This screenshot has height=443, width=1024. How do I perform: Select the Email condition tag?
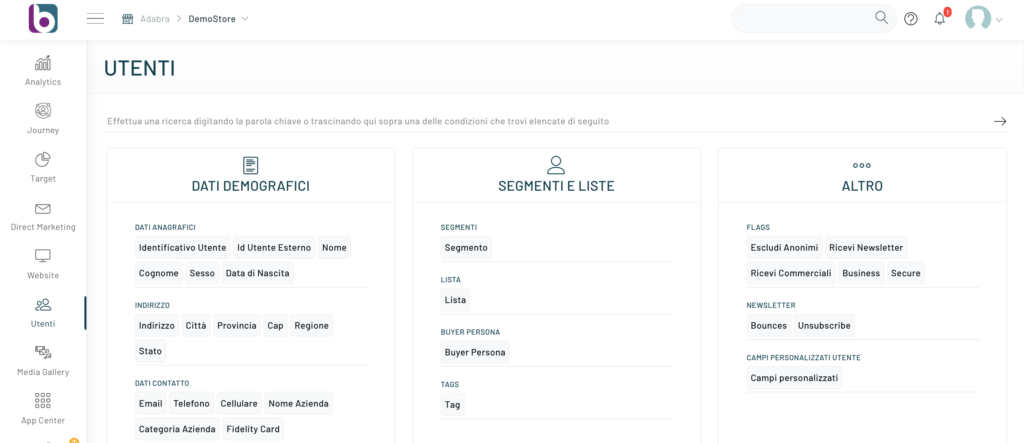150,404
